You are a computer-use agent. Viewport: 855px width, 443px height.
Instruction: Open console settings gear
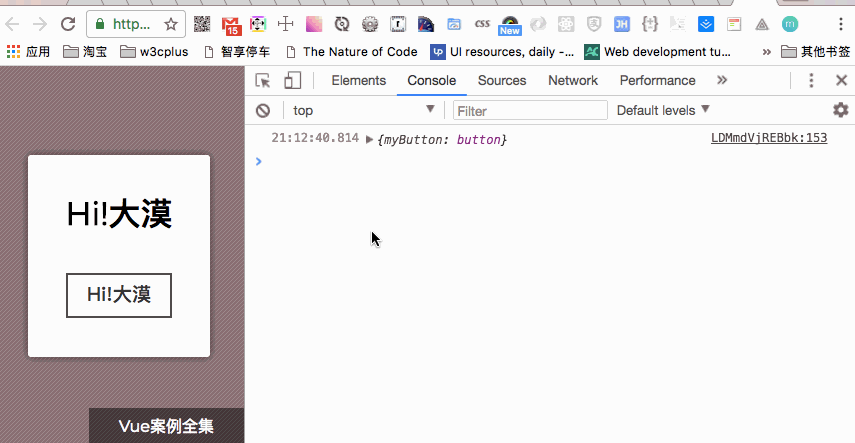(841, 110)
